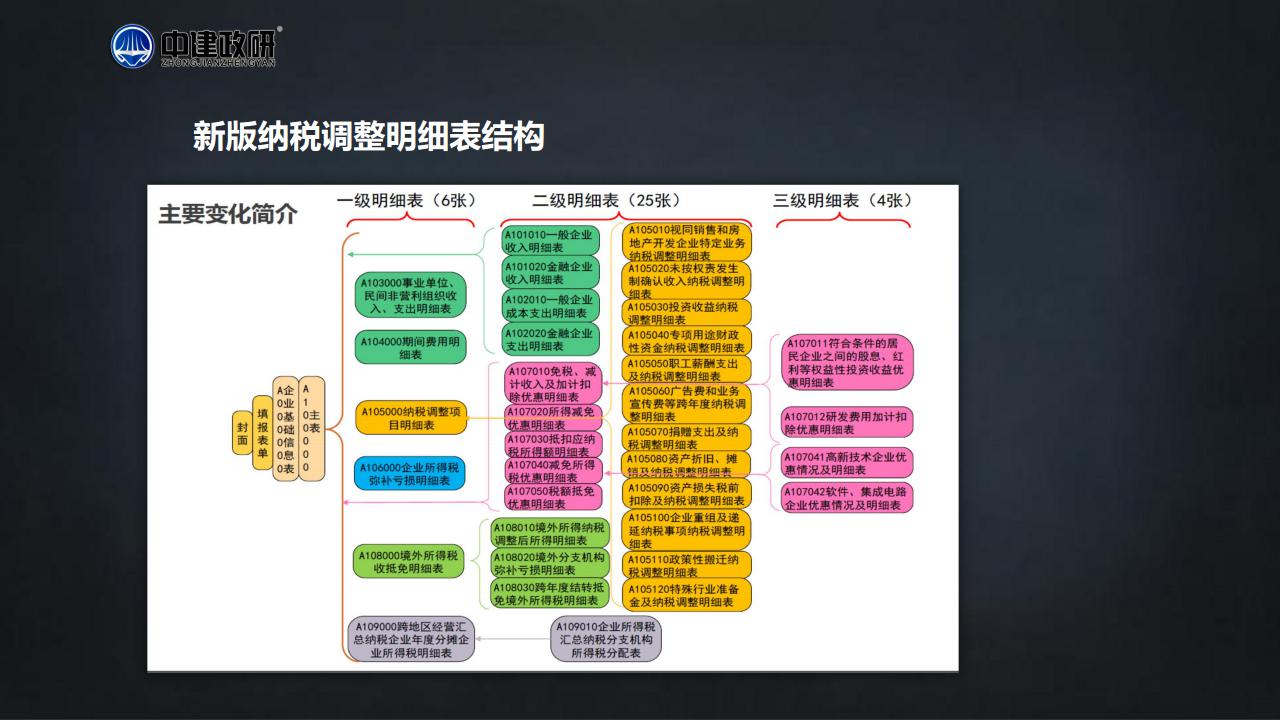Click A109010 汇总纳税分支机构分配表
Screen dimensions: 1280x720
606,639
